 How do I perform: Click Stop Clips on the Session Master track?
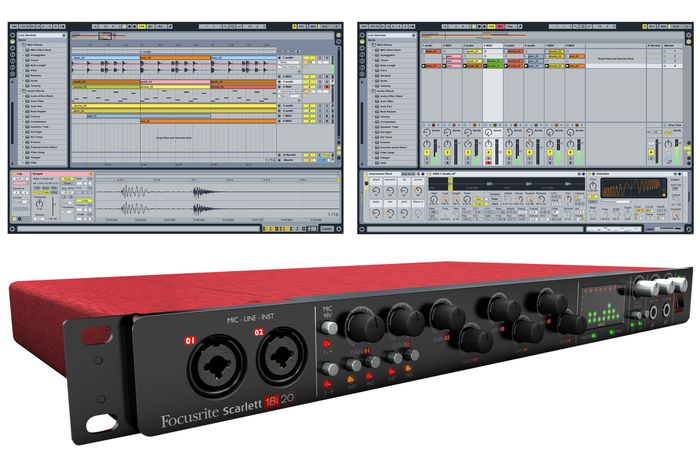click(x=675, y=125)
